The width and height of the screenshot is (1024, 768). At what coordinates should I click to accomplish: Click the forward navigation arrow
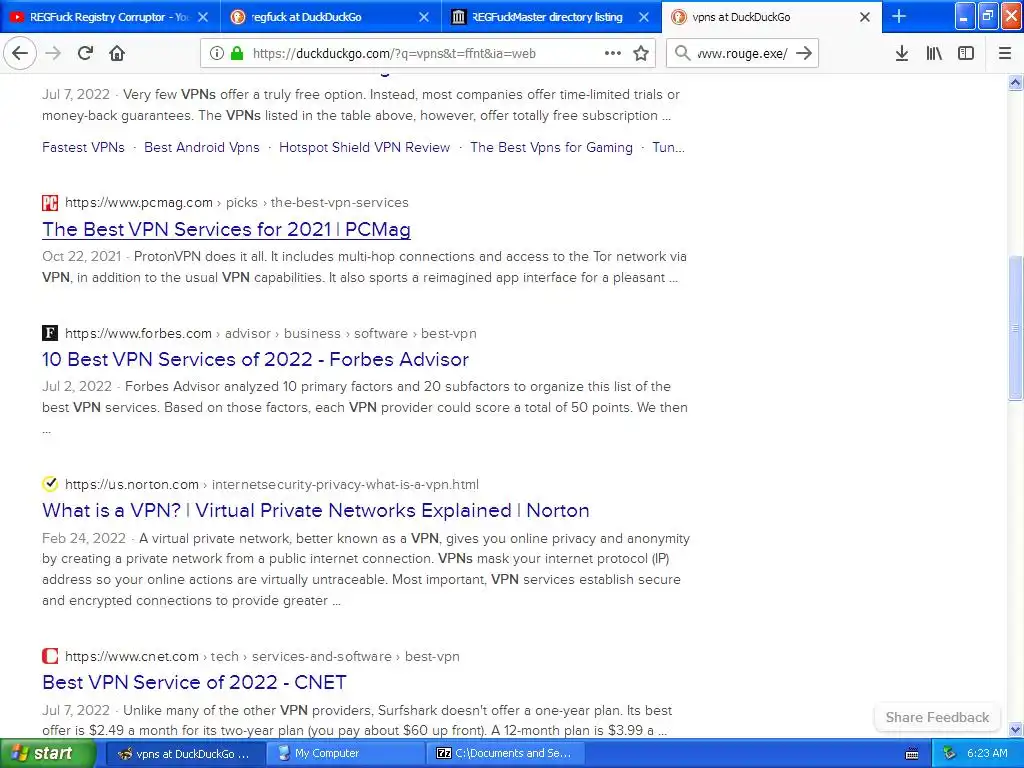pyautogui.click(x=53, y=54)
